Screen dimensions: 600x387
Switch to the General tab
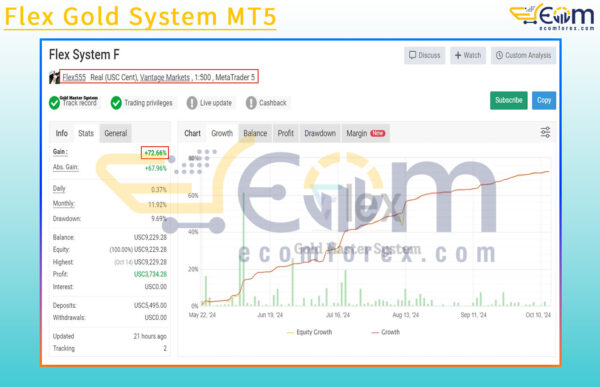tap(116, 133)
